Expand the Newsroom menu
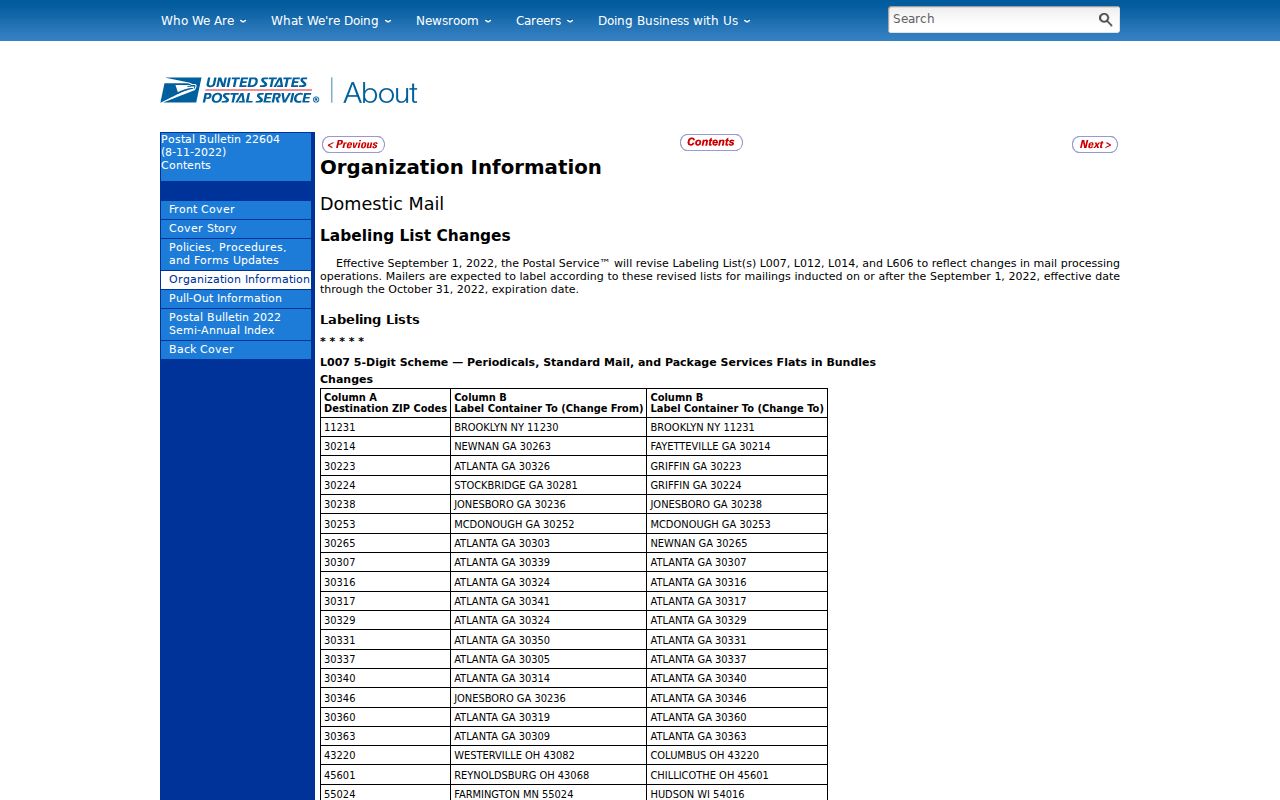This screenshot has height=800, width=1280. [x=454, y=20]
